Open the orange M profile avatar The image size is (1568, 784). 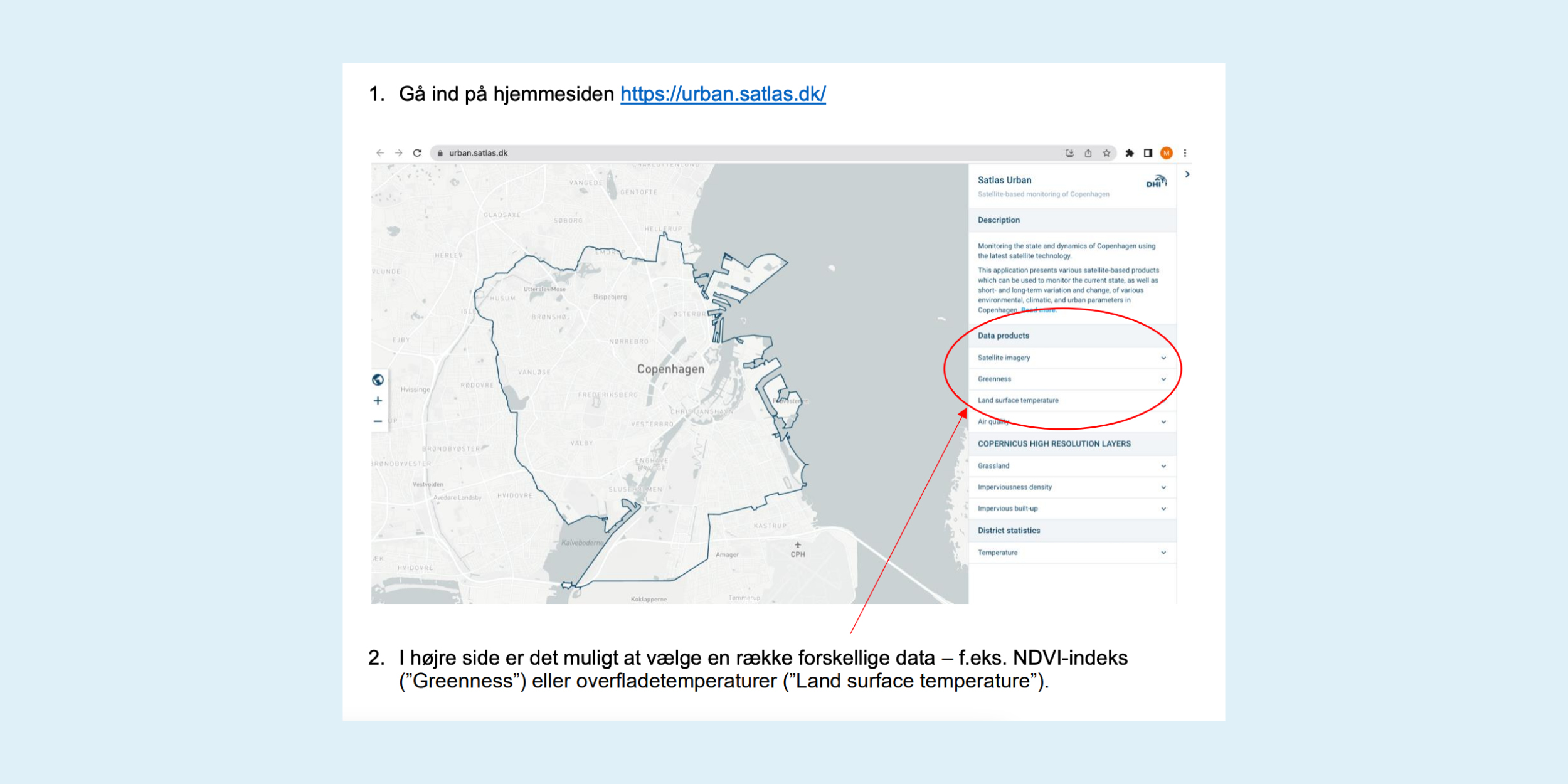tap(1167, 153)
